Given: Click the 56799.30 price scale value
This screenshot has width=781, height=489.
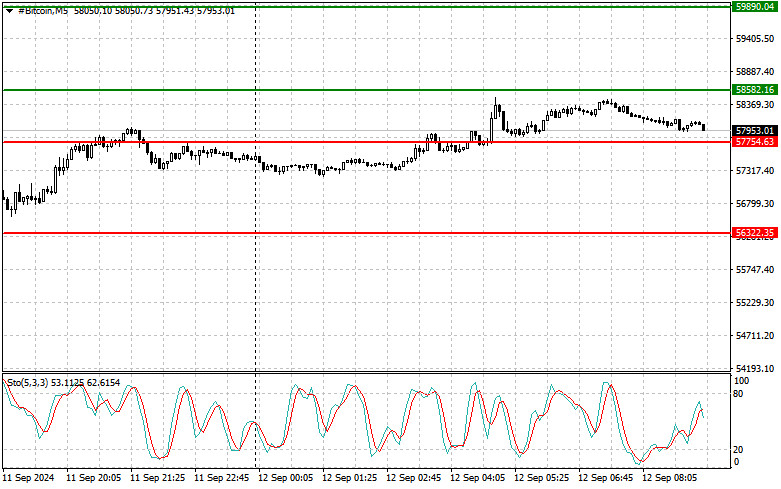Looking at the screenshot, I should point(755,204).
